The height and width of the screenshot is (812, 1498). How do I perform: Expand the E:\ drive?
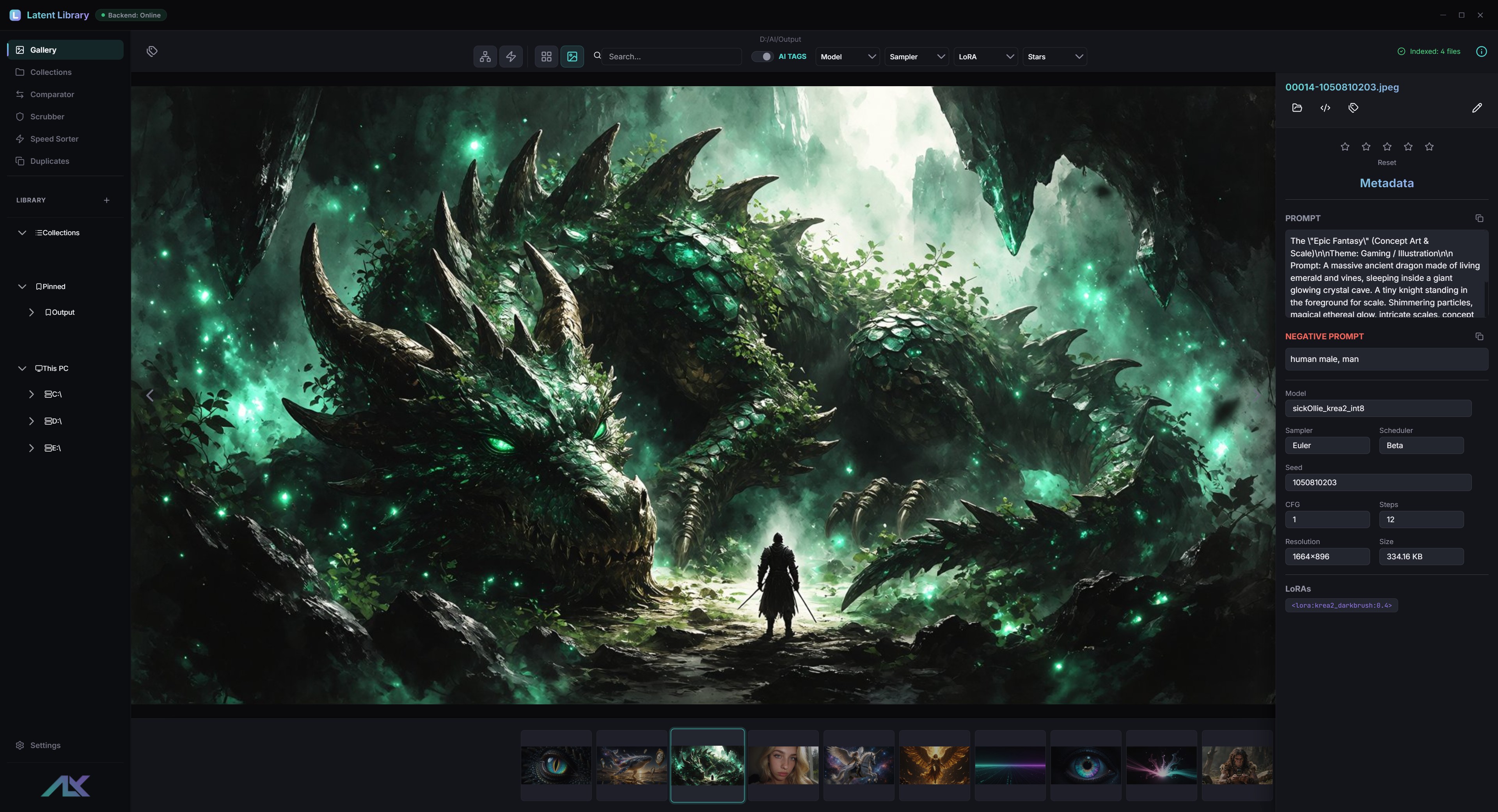tap(31, 448)
